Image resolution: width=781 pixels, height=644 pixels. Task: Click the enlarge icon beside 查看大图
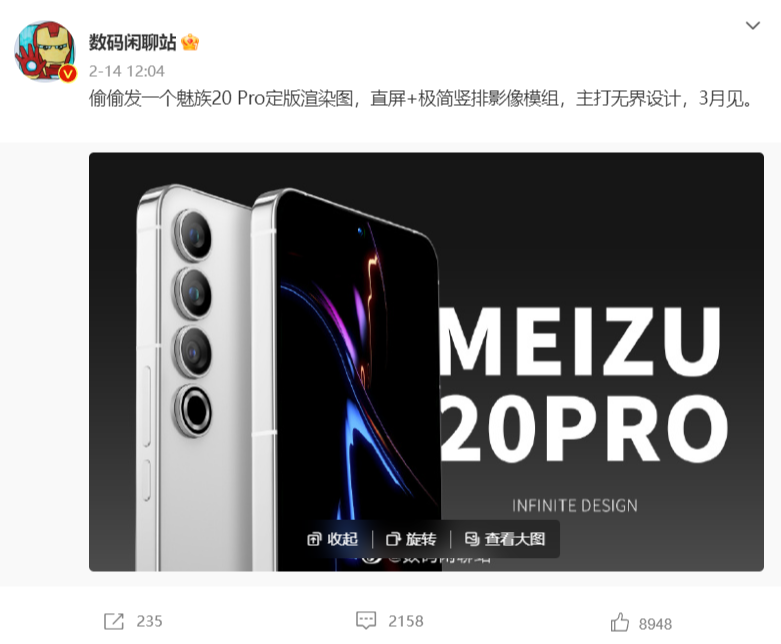pyautogui.click(x=472, y=538)
